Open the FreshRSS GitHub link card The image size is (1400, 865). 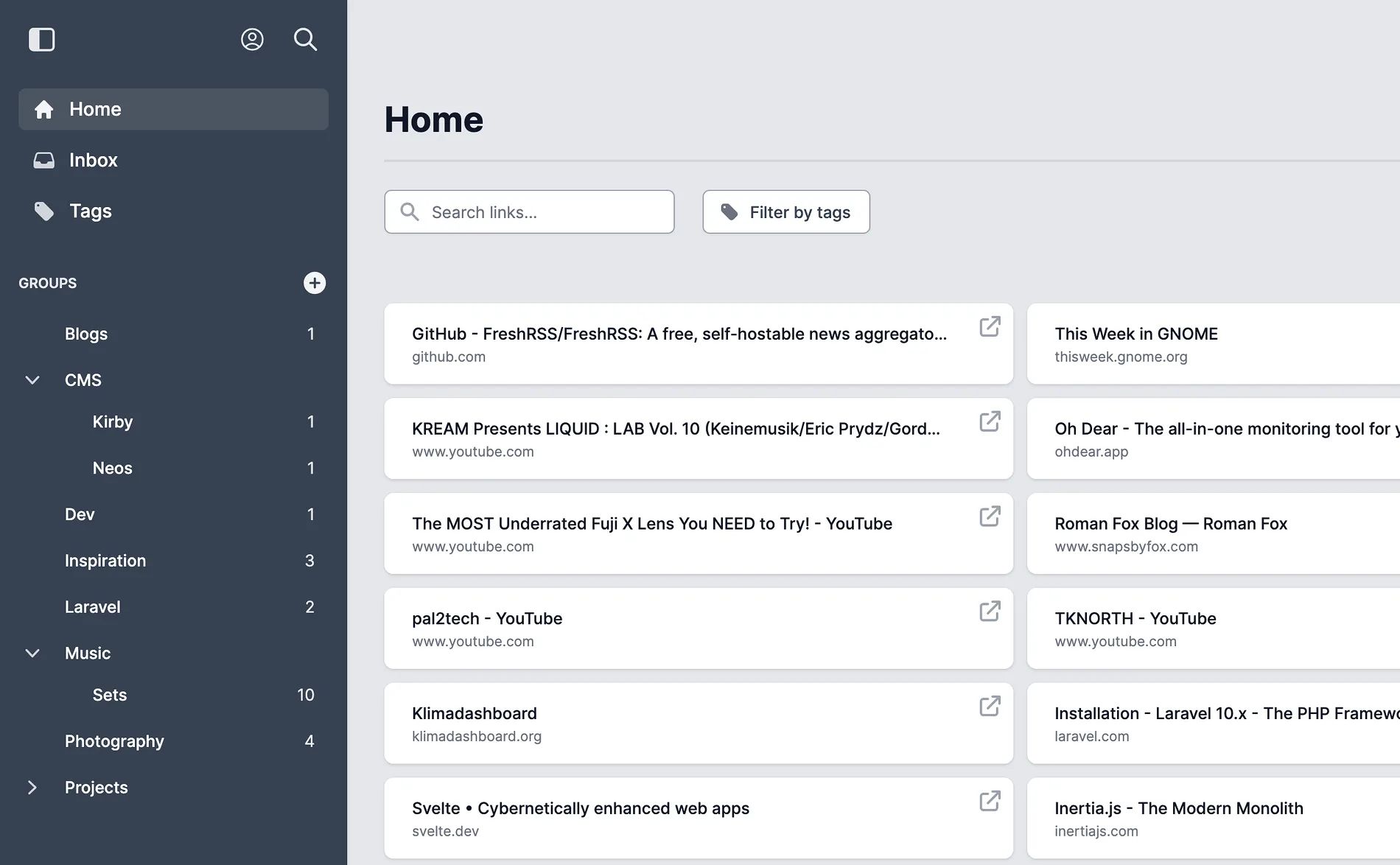pyautogui.click(x=699, y=343)
